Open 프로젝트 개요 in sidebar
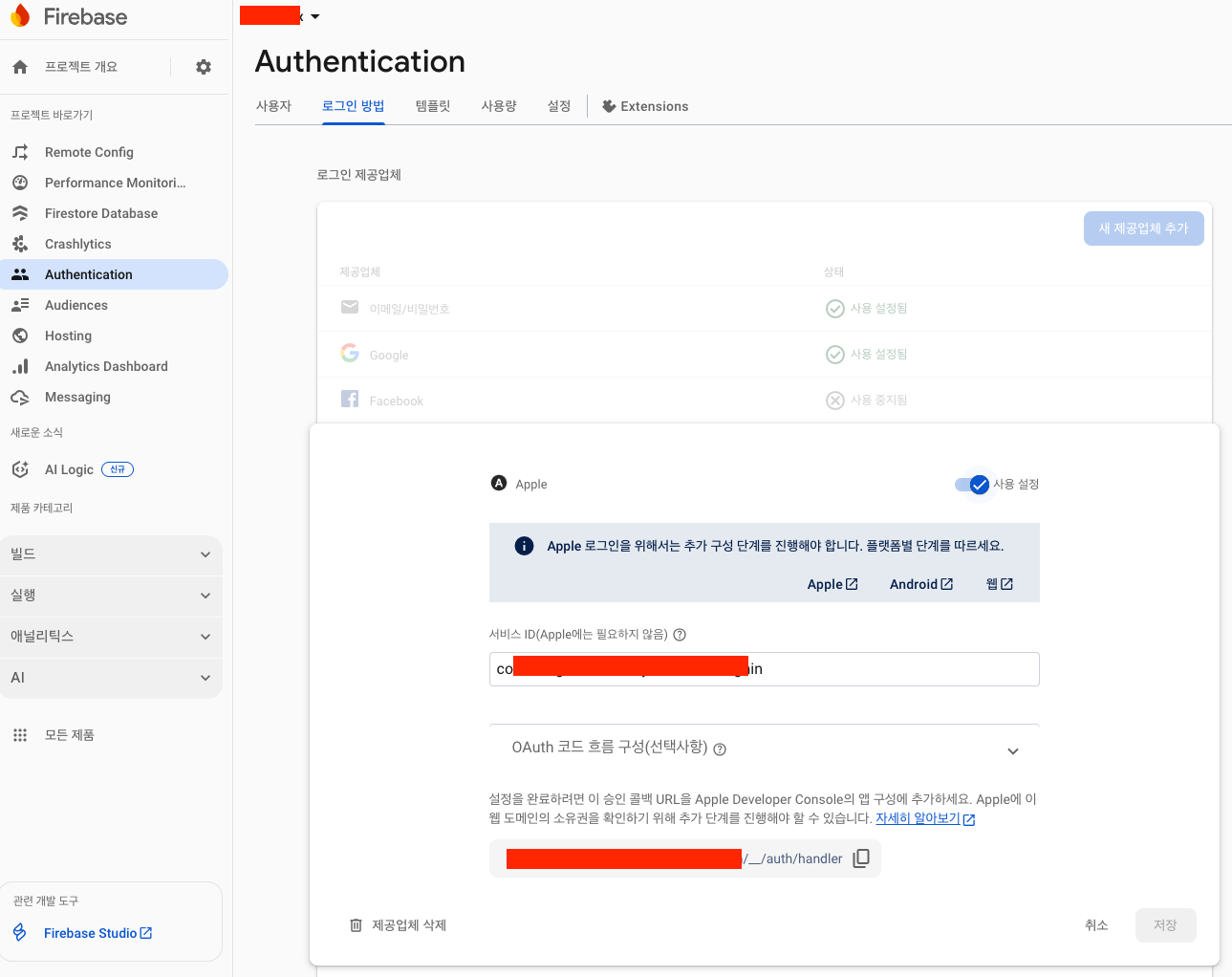Viewport: 1232px width, 977px height. click(81, 67)
